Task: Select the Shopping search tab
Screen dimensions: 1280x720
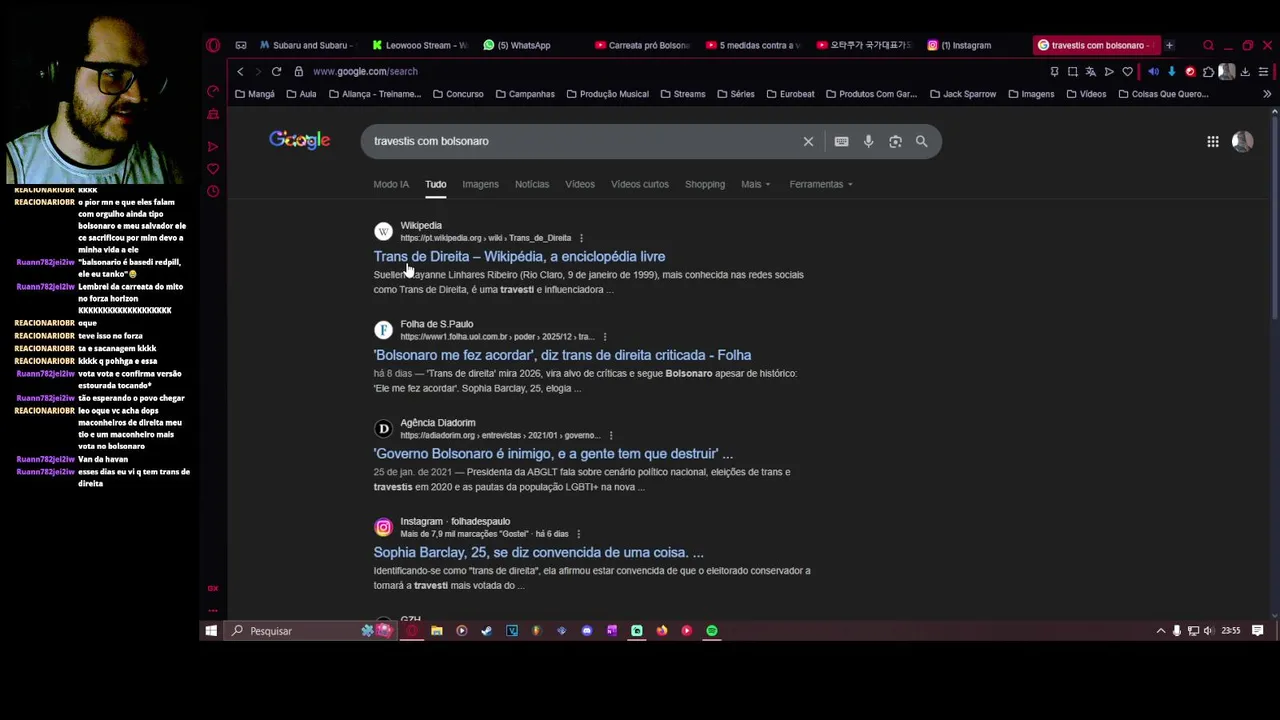Action: [705, 184]
